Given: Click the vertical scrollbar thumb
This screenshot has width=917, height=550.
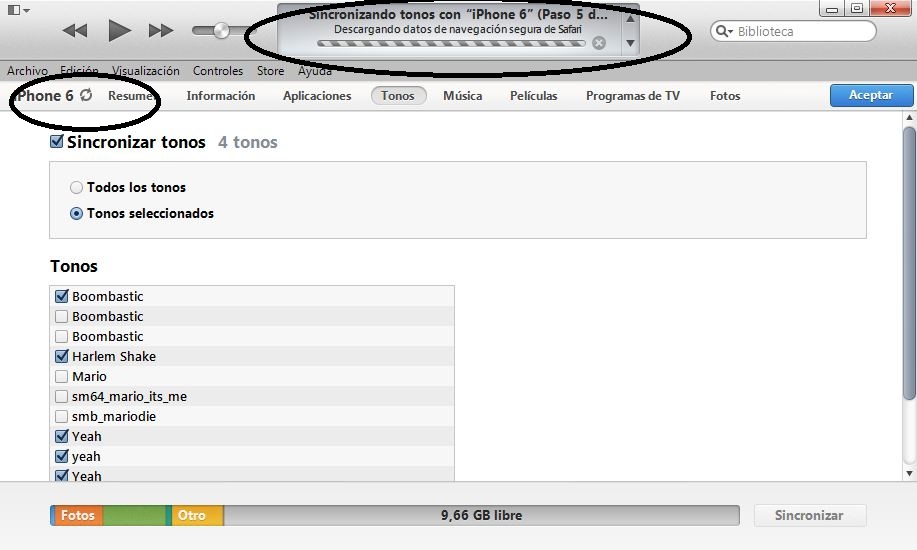Looking at the screenshot, I should click(x=909, y=263).
